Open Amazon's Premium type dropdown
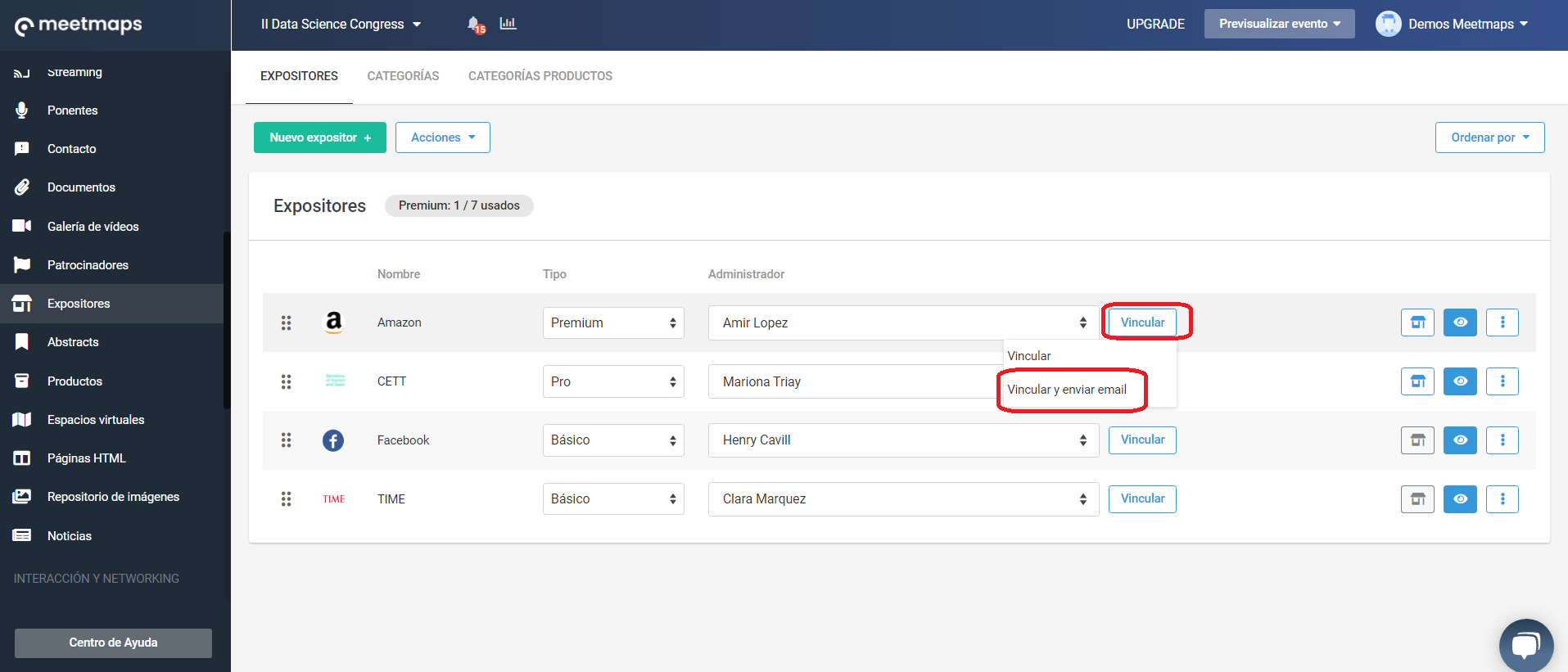The image size is (1568, 672). click(x=613, y=322)
